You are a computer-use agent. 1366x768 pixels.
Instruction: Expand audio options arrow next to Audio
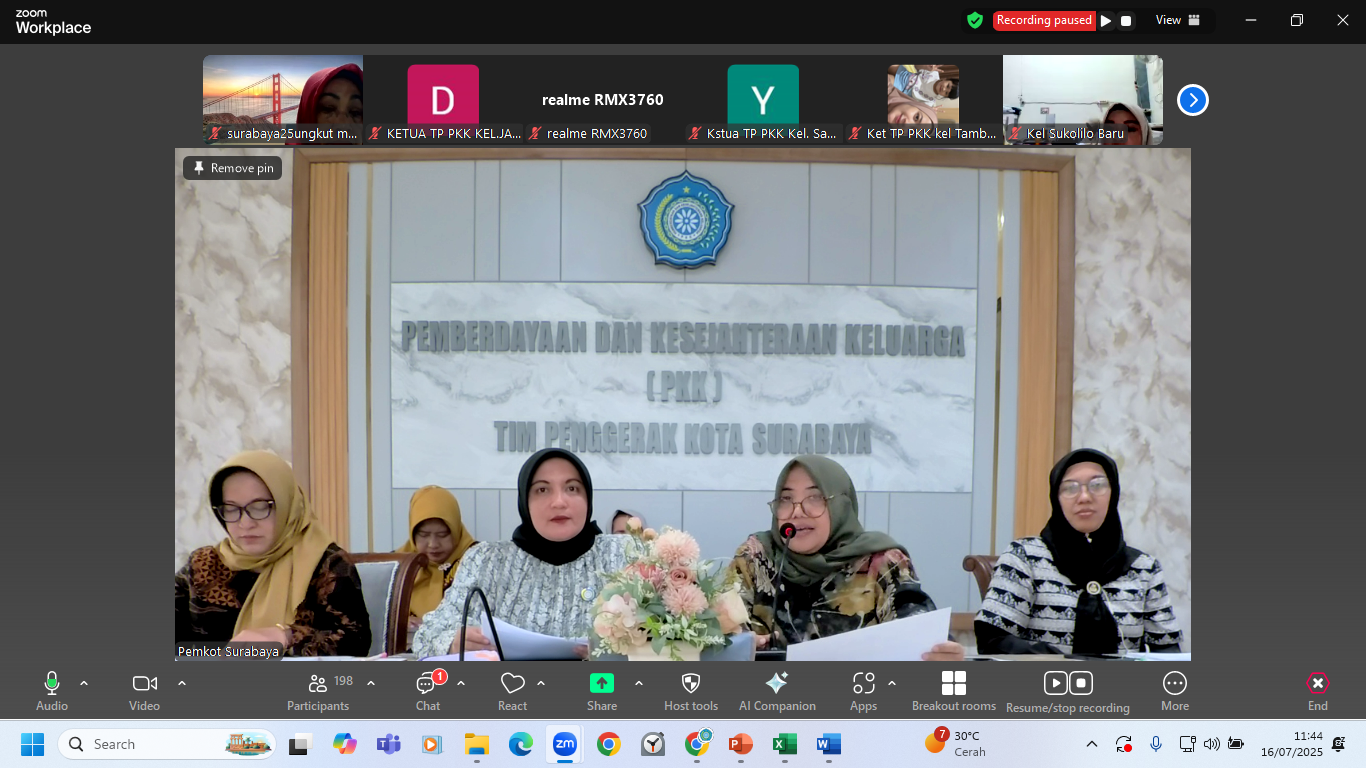click(x=84, y=683)
